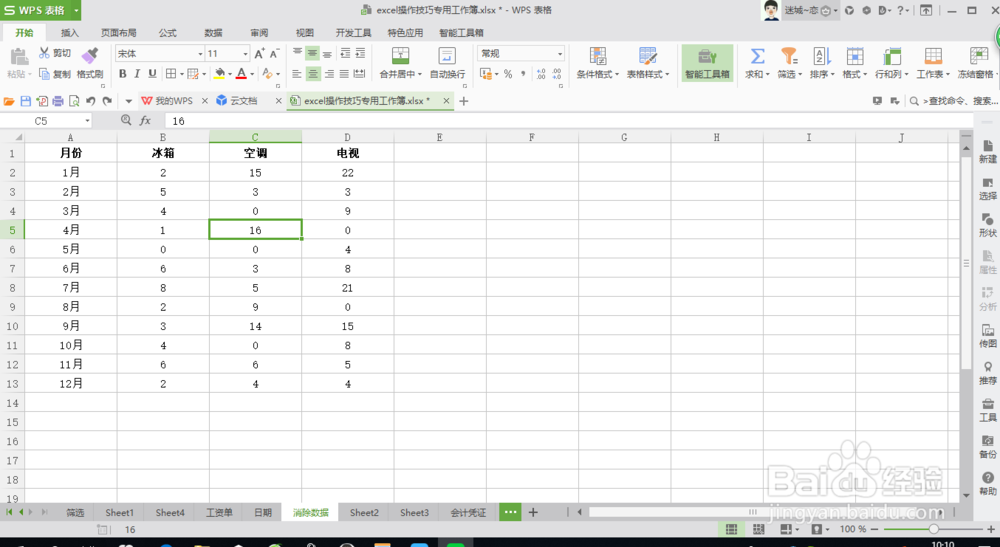This screenshot has width=1000, height=547.
Task: Click the Undo arrow icon
Action: click(x=91, y=101)
